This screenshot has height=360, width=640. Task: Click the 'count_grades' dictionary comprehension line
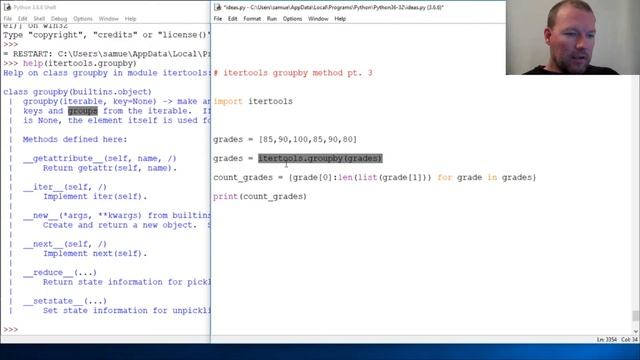(375, 178)
